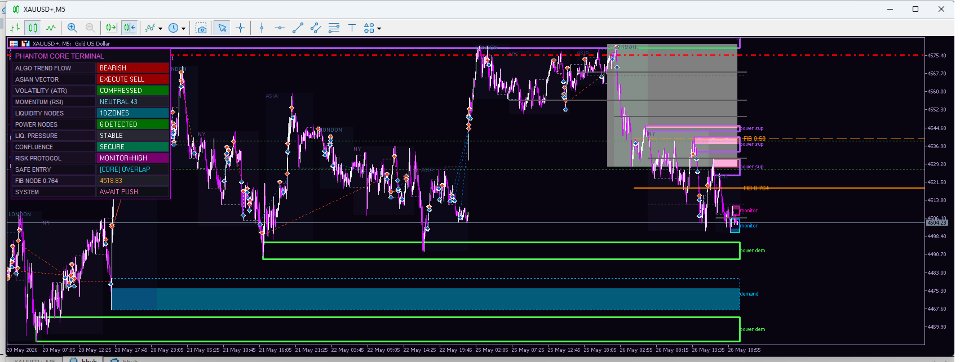The height and width of the screenshot is (362, 960).
Task: Maximize the XAUUSD+,M5 chart window
Action: click(915, 9)
